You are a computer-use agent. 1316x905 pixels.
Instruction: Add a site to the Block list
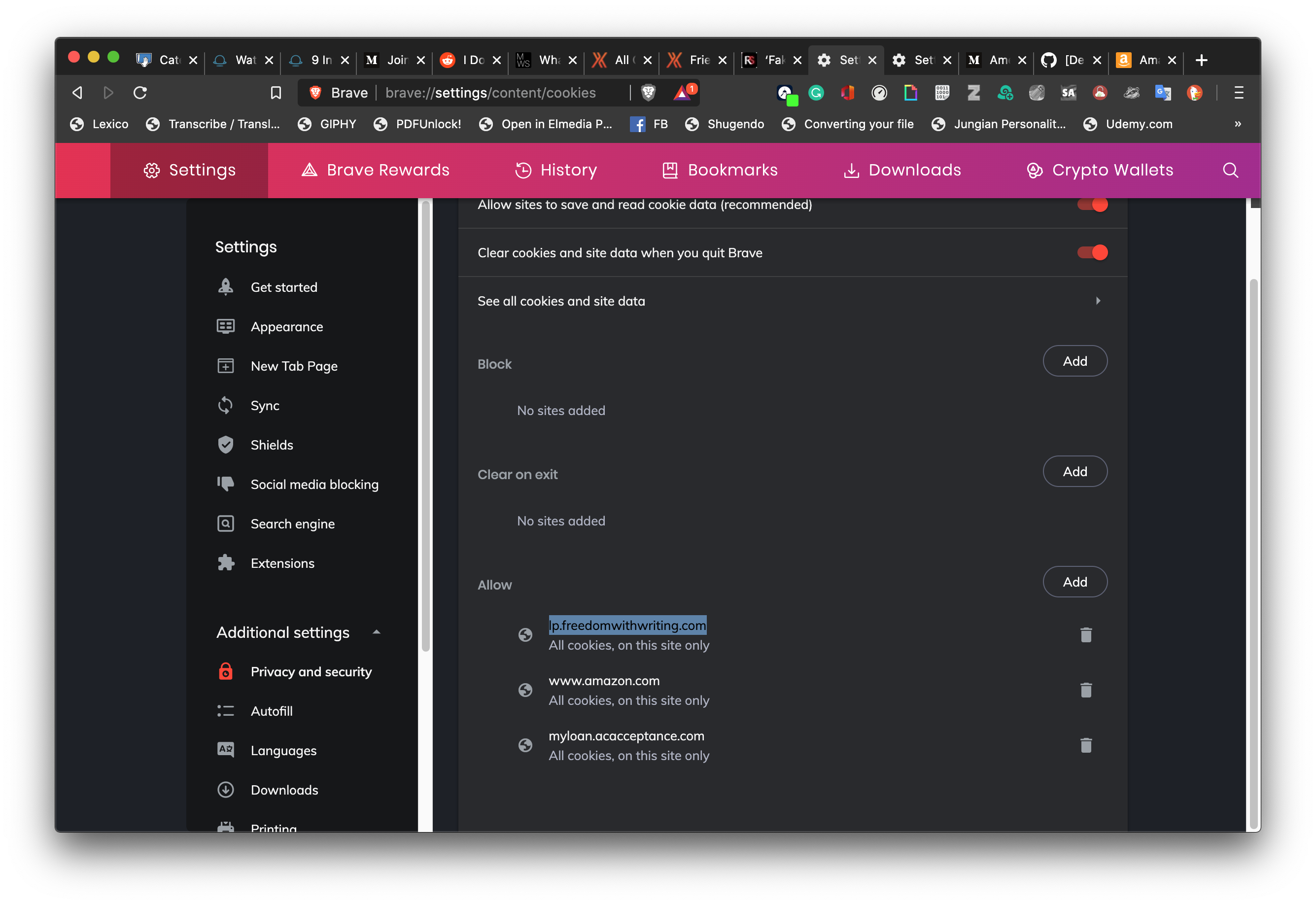pyautogui.click(x=1074, y=361)
